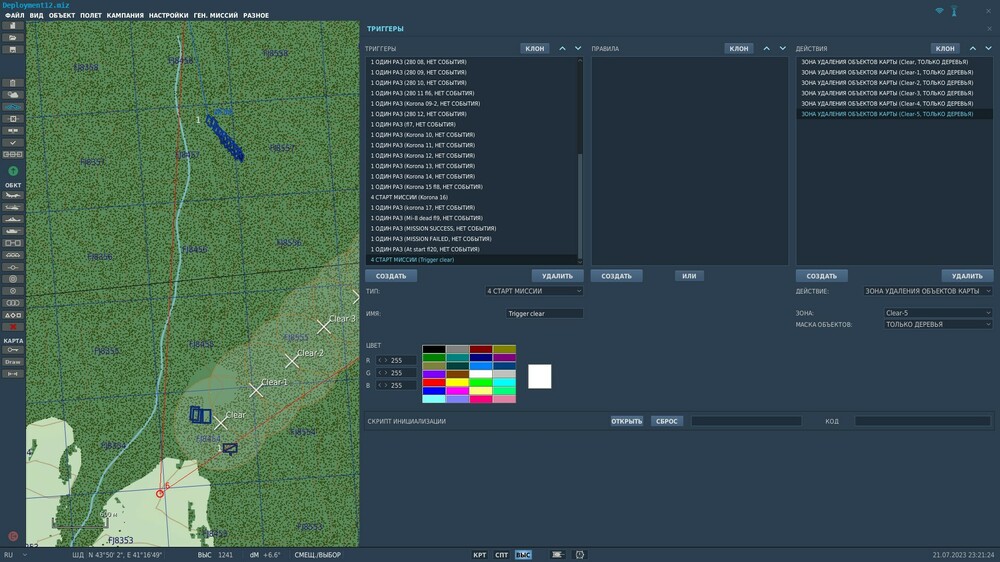Open the ВИД menu
This screenshot has height=562, width=1000.
pos(36,15)
